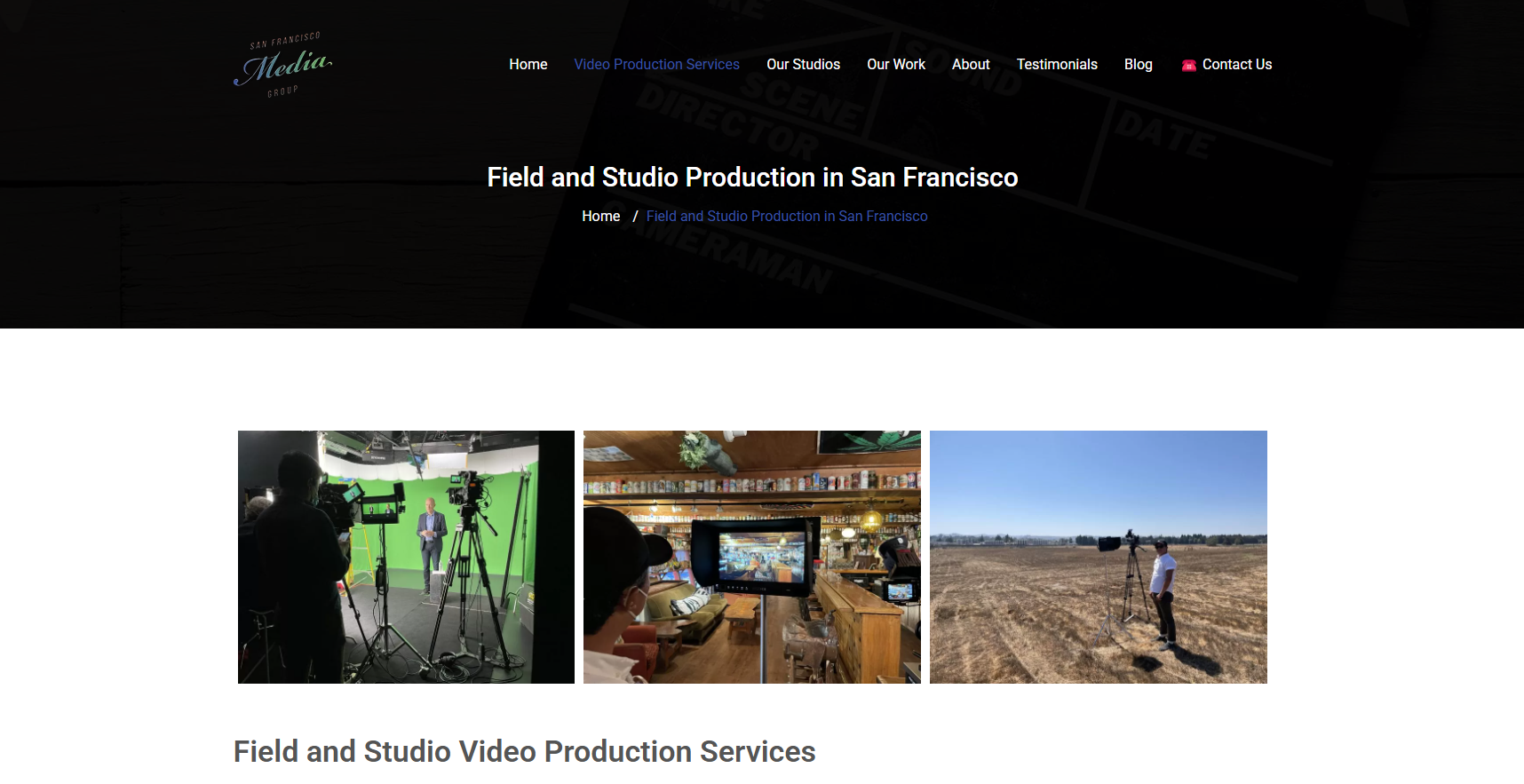
Task: Open the green screen studio photo
Action: (x=406, y=557)
